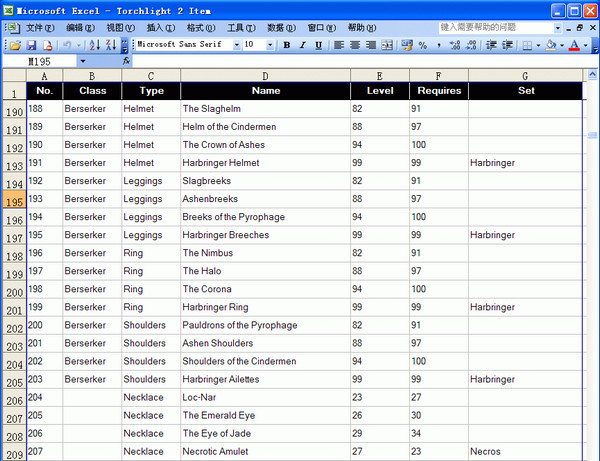The image size is (600, 461).
Task: Align text left
Action: click(339, 45)
